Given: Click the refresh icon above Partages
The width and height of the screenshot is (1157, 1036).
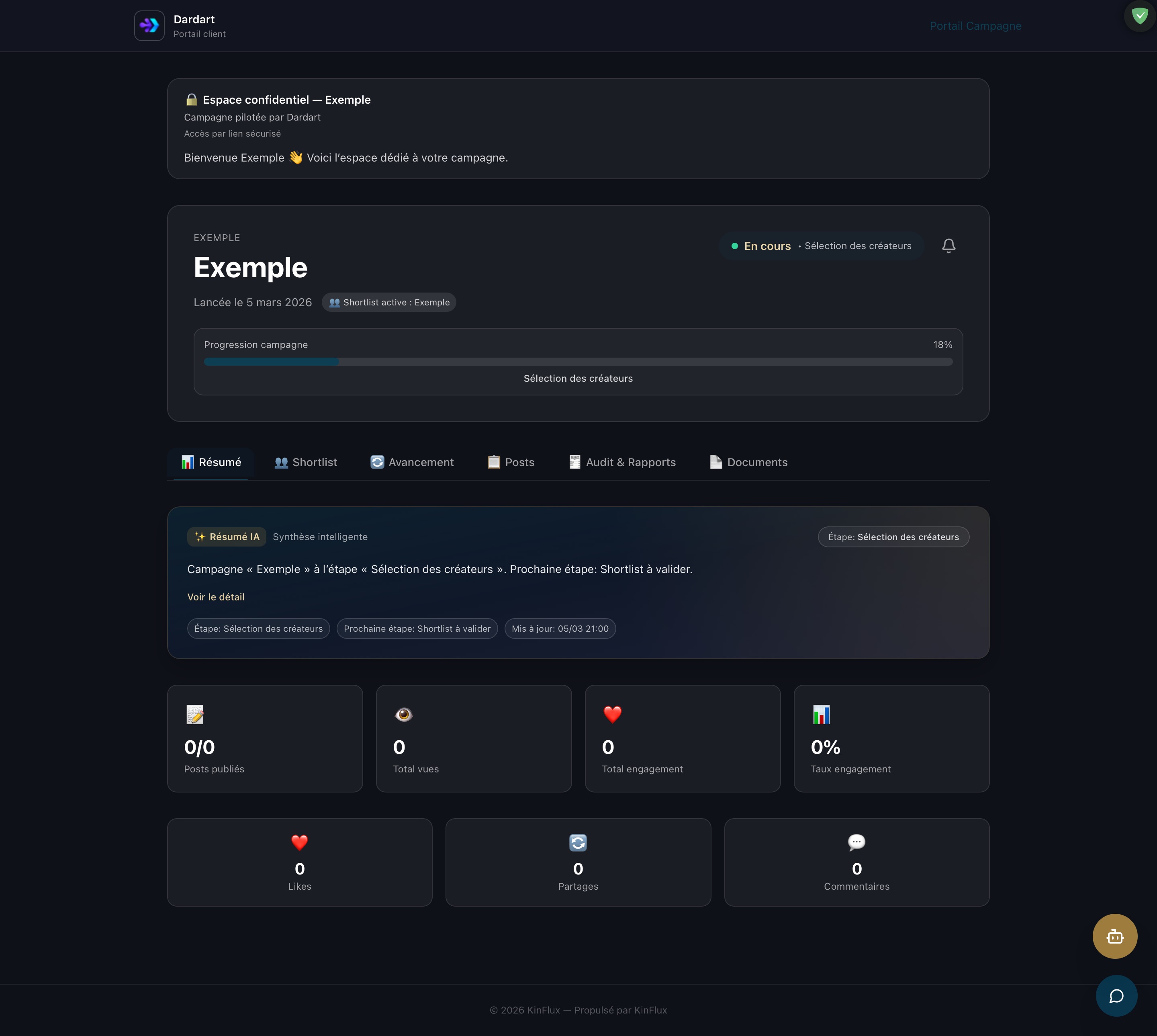Looking at the screenshot, I should click(x=578, y=842).
